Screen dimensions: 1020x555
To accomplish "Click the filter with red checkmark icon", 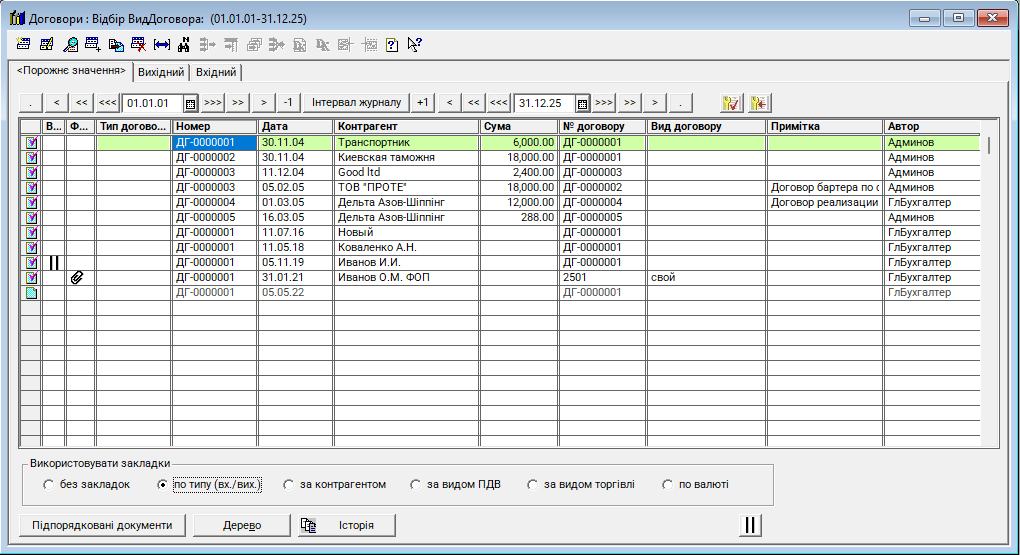I will click(732, 103).
